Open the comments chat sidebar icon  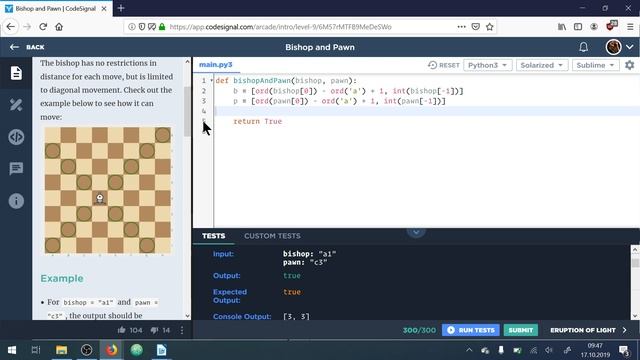(x=16, y=169)
